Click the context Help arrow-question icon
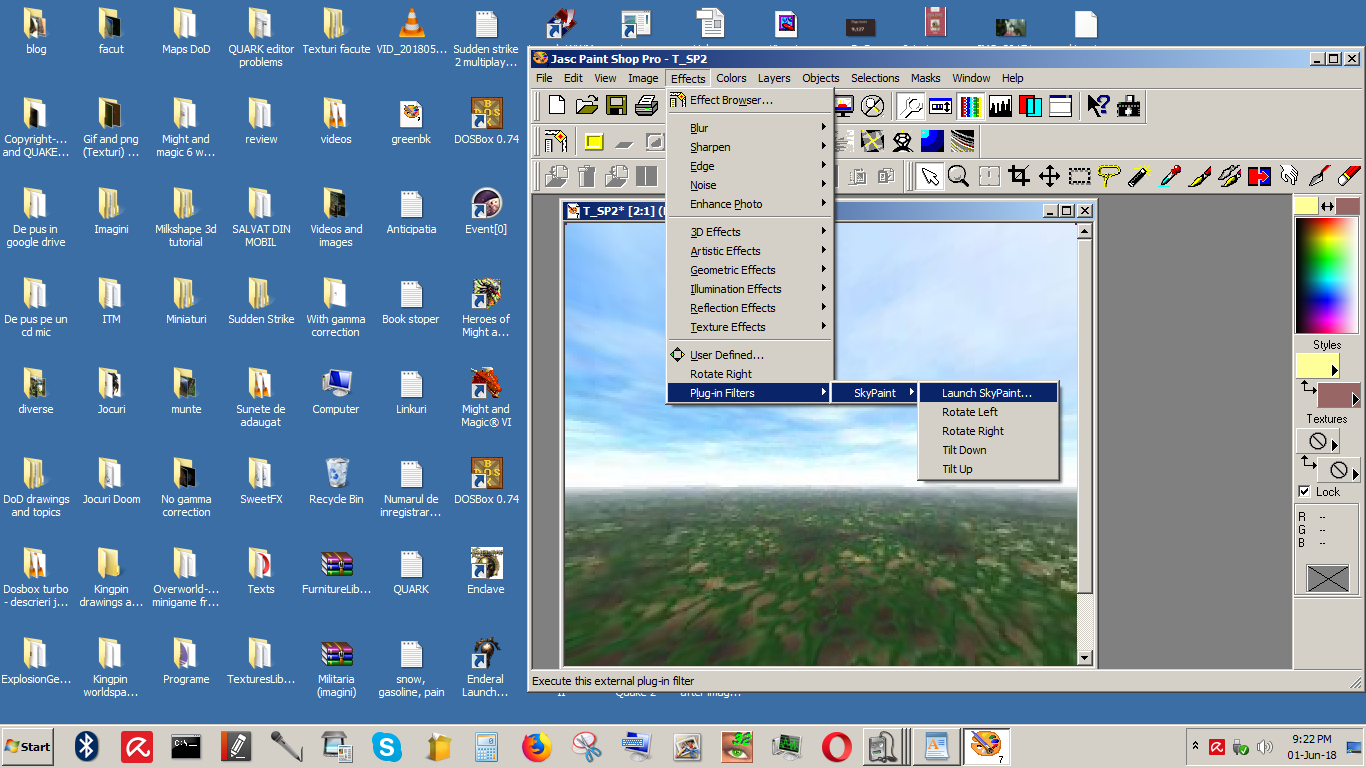1366x768 pixels. coord(1099,105)
